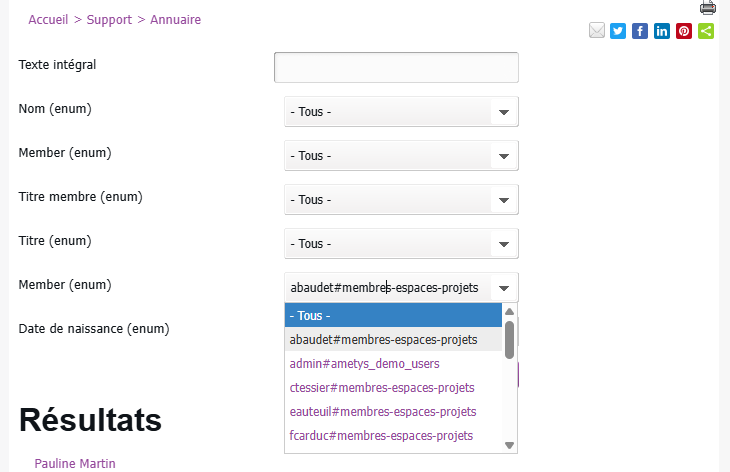
Task: Choose admin#ametys_demo_users from the list
Action: coord(364,364)
